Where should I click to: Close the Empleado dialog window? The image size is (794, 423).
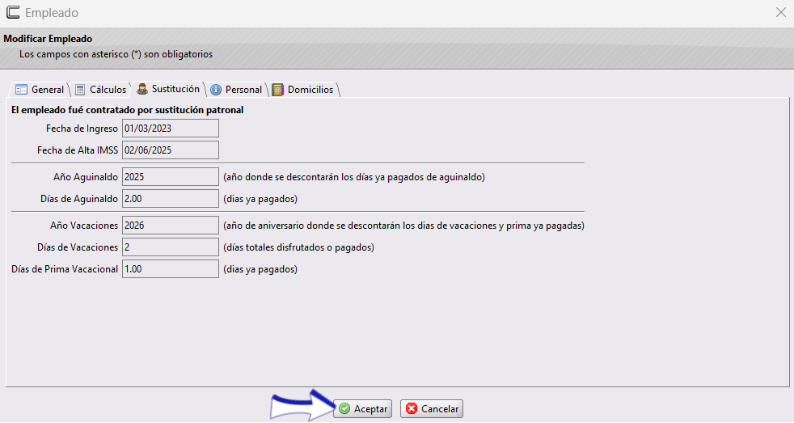[x=781, y=12]
